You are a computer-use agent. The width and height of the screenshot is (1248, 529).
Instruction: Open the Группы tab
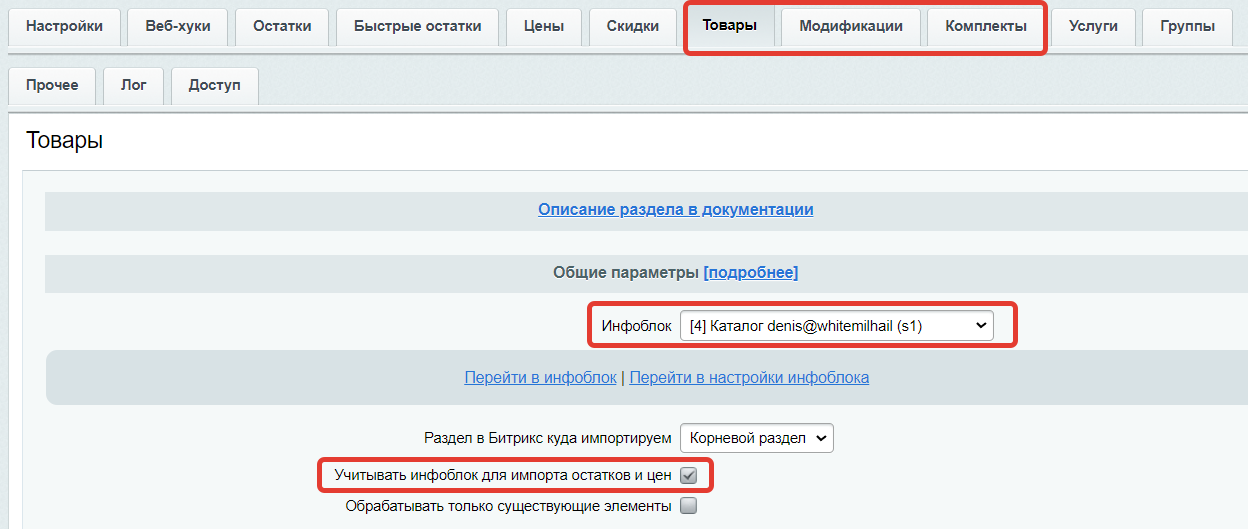point(1188,26)
